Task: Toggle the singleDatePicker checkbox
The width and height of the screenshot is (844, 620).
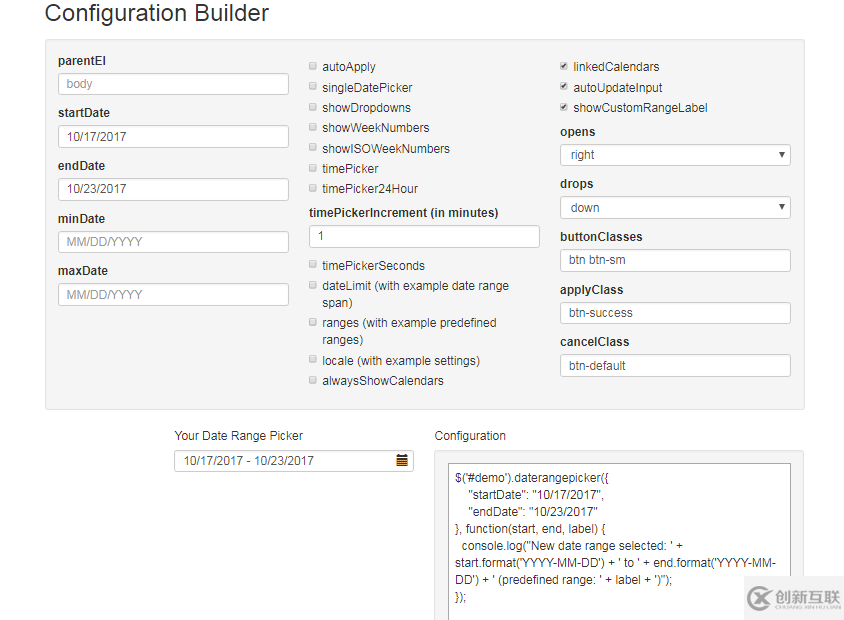Action: pyautogui.click(x=313, y=88)
